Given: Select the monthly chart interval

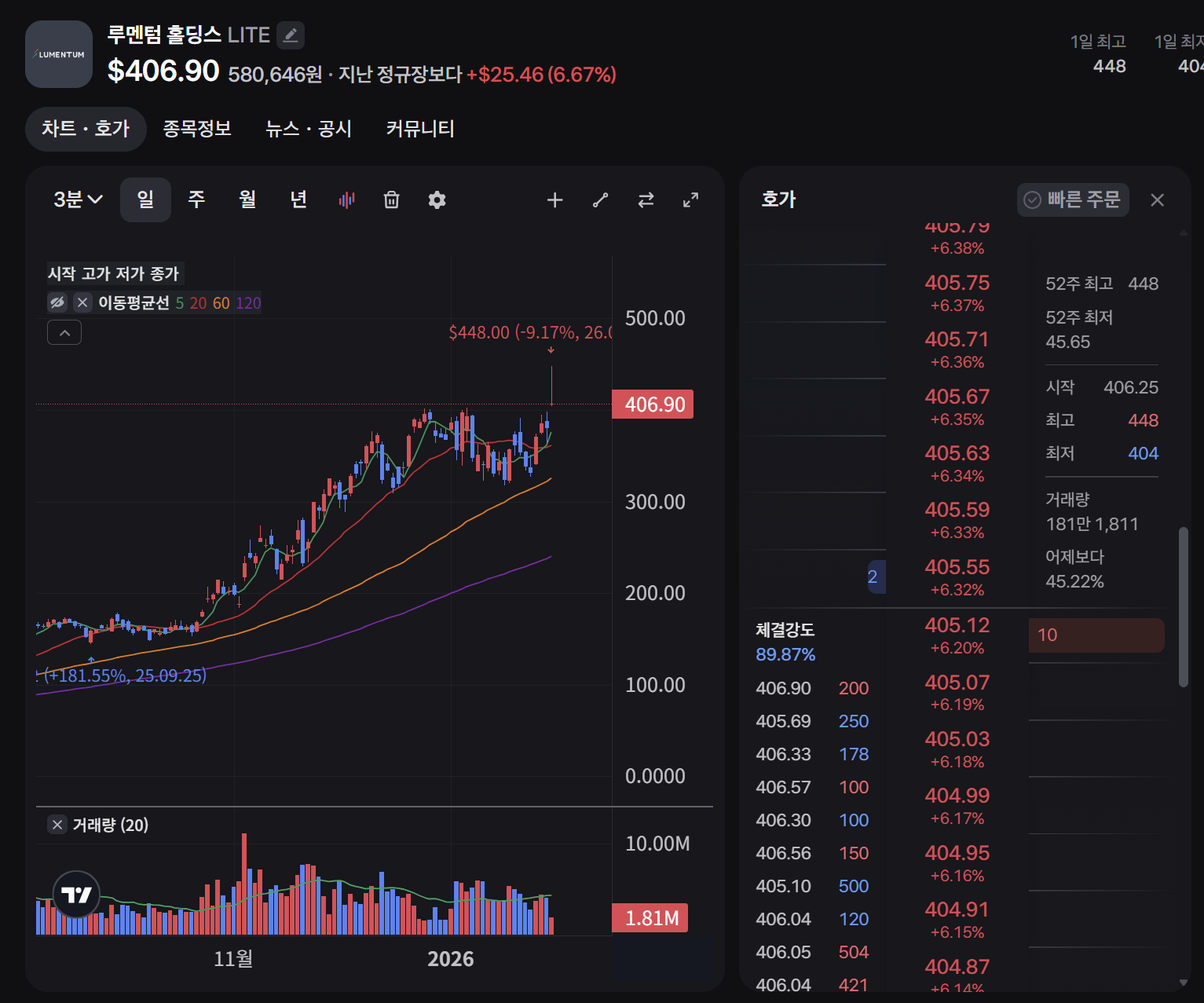Looking at the screenshot, I should (x=247, y=200).
